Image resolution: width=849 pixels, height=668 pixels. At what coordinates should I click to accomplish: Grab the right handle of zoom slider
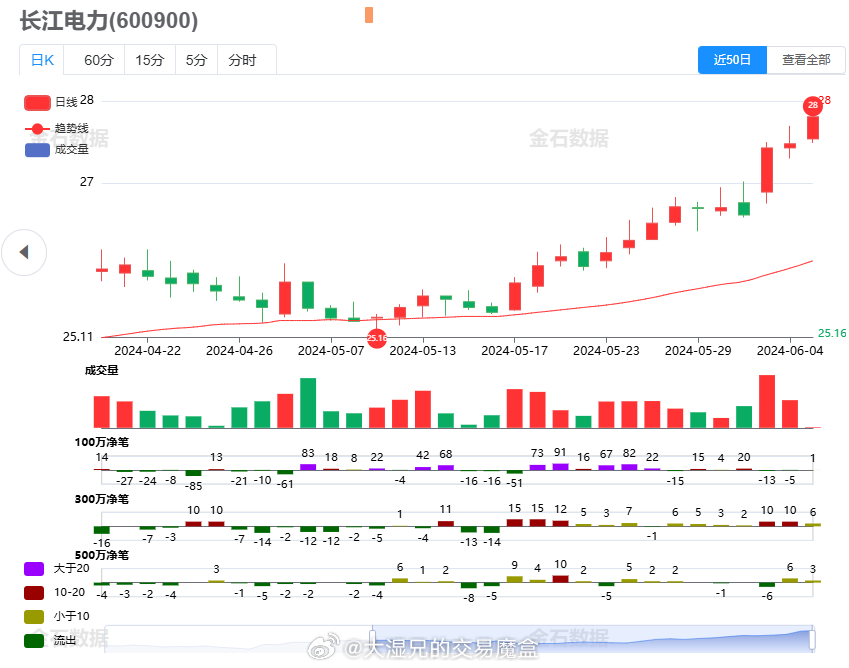pyautogui.click(x=812, y=639)
